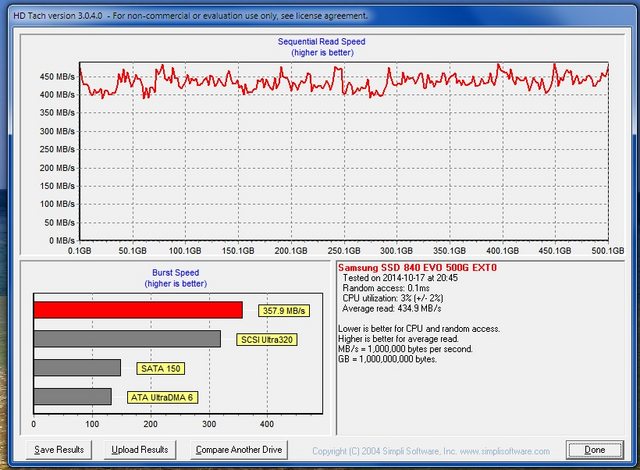640x470 pixels.
Task: Click the 357.9 MB/s yellow label
Action: coord(284,310)
